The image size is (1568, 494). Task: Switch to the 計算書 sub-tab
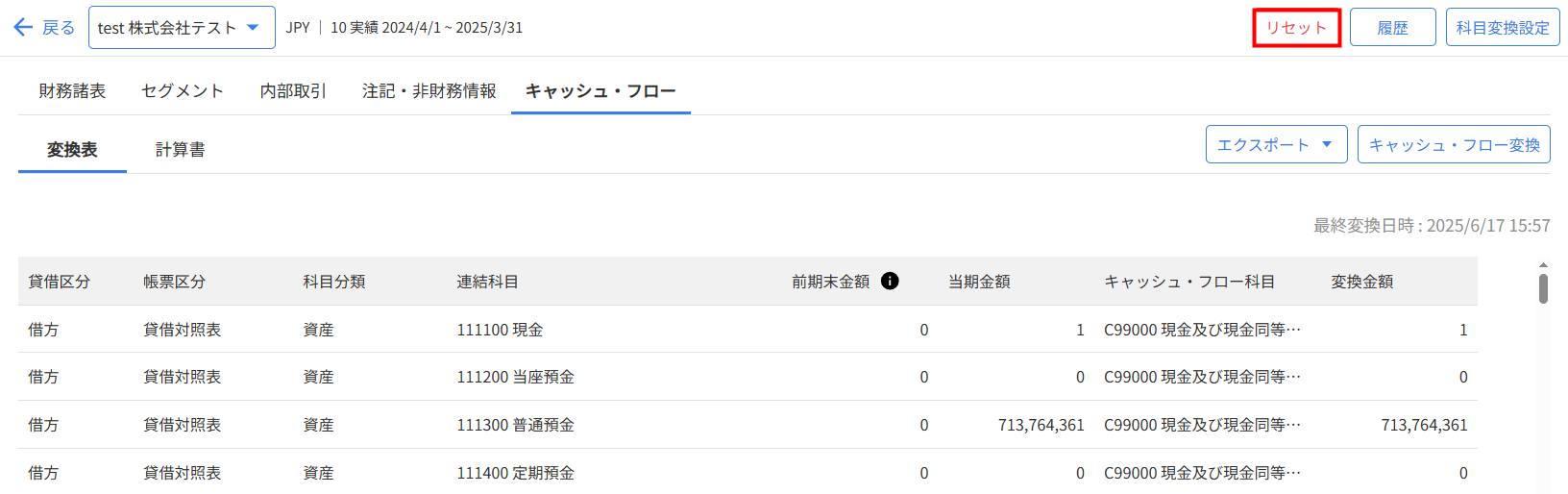[181, 149]
